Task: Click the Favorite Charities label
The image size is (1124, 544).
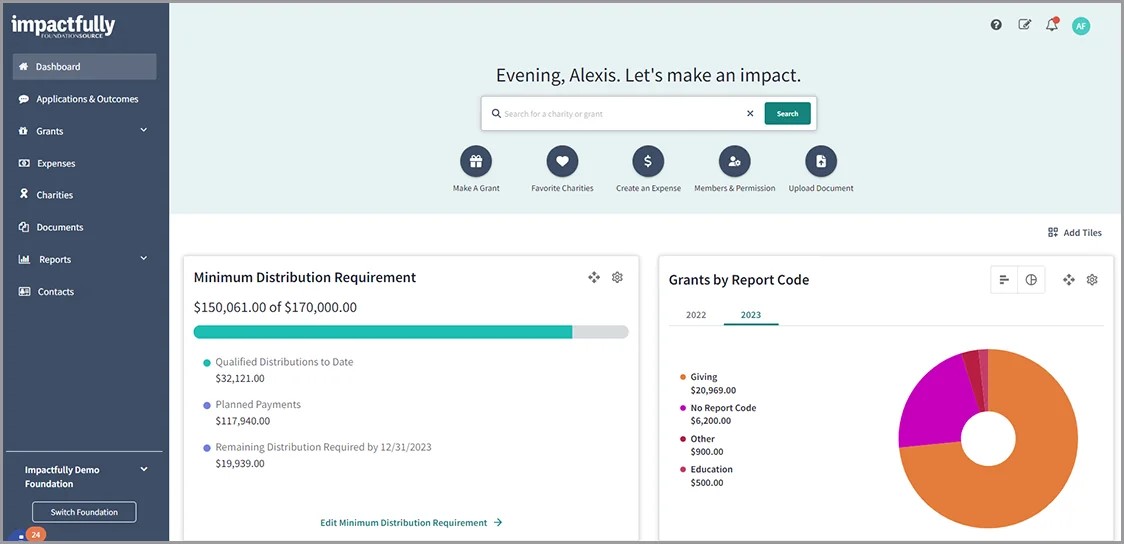Action: click(562, 189)
